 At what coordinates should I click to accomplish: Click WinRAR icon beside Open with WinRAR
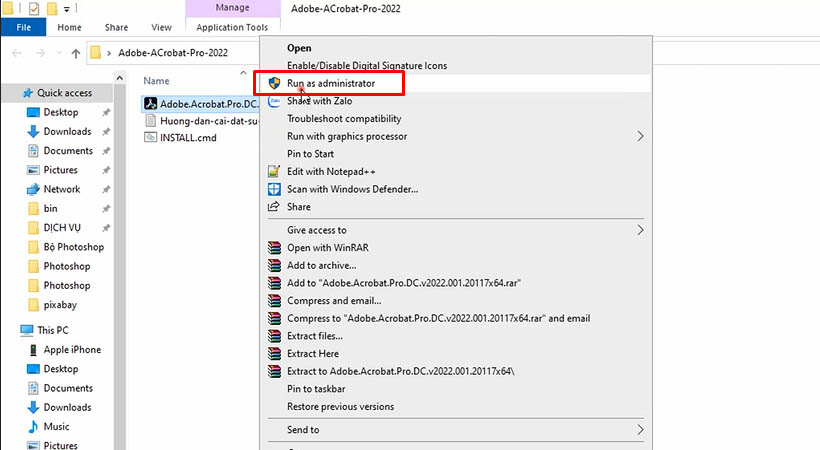pyautogui.click(x=274, y=248)
